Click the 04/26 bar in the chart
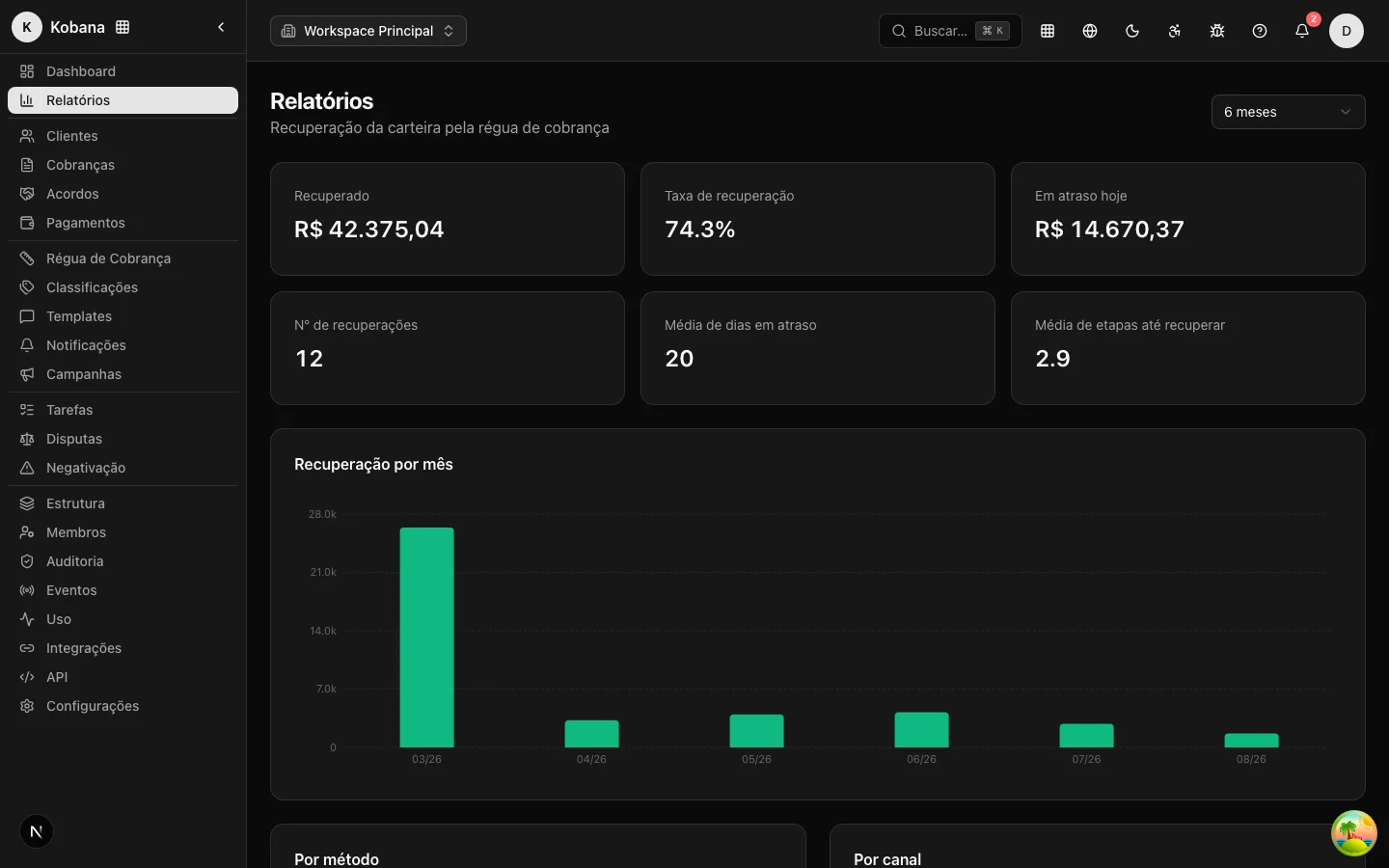The image size is (1389, 868). (x=592, y=734)
